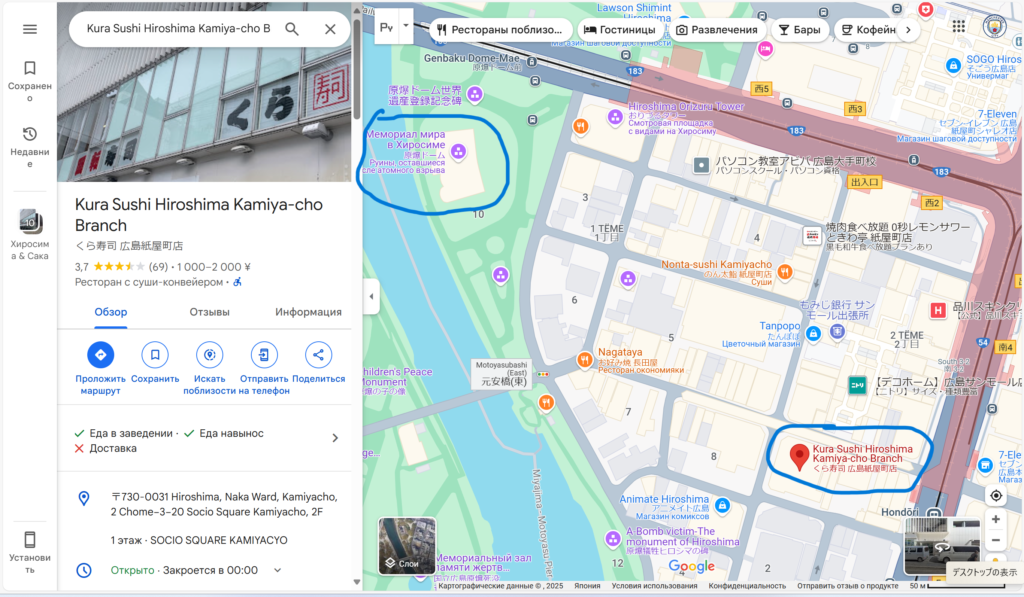Expand the service options row chevron

[x=335, y=438]
